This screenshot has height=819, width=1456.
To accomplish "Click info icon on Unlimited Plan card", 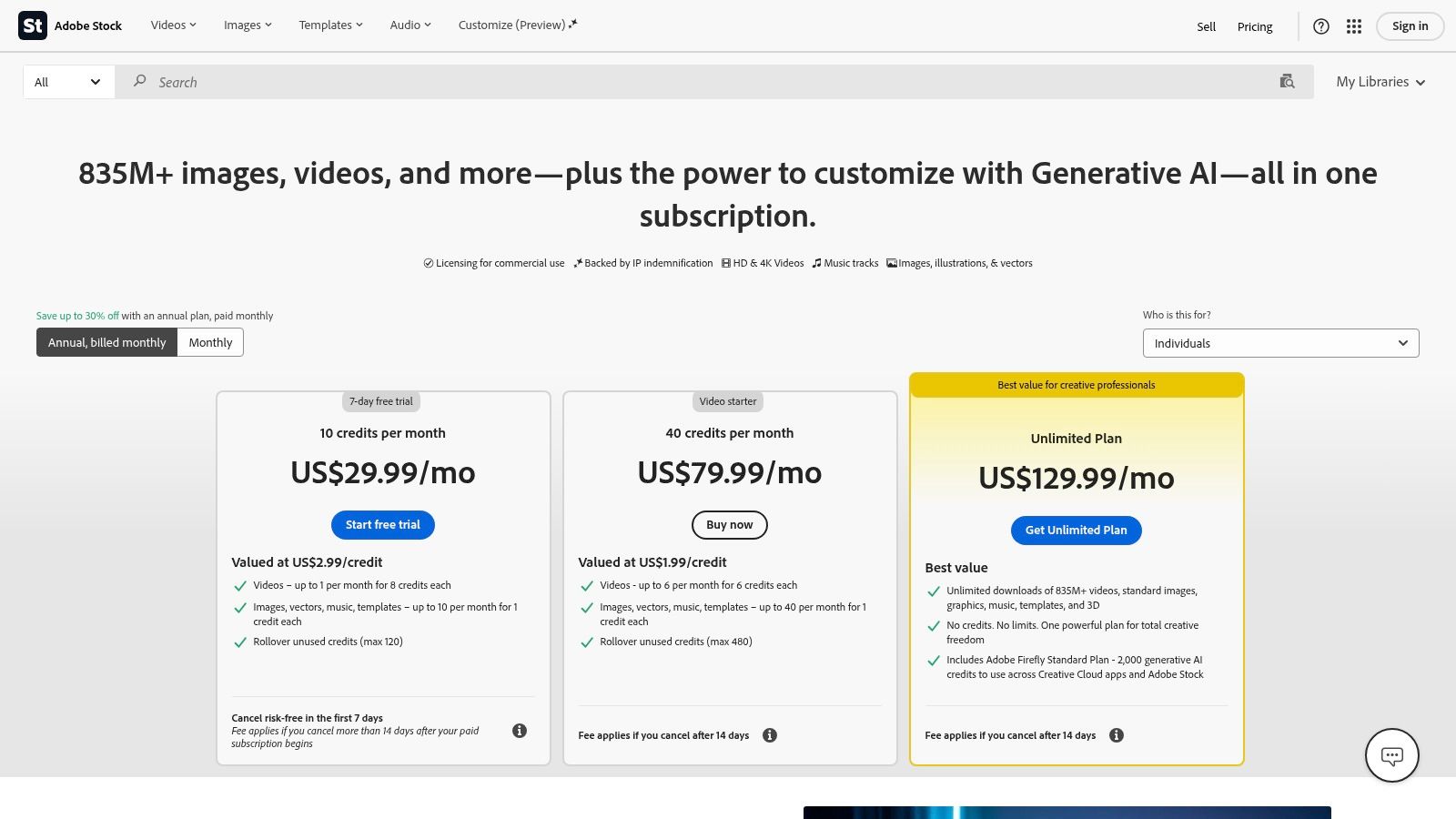I will point(1117,735).
